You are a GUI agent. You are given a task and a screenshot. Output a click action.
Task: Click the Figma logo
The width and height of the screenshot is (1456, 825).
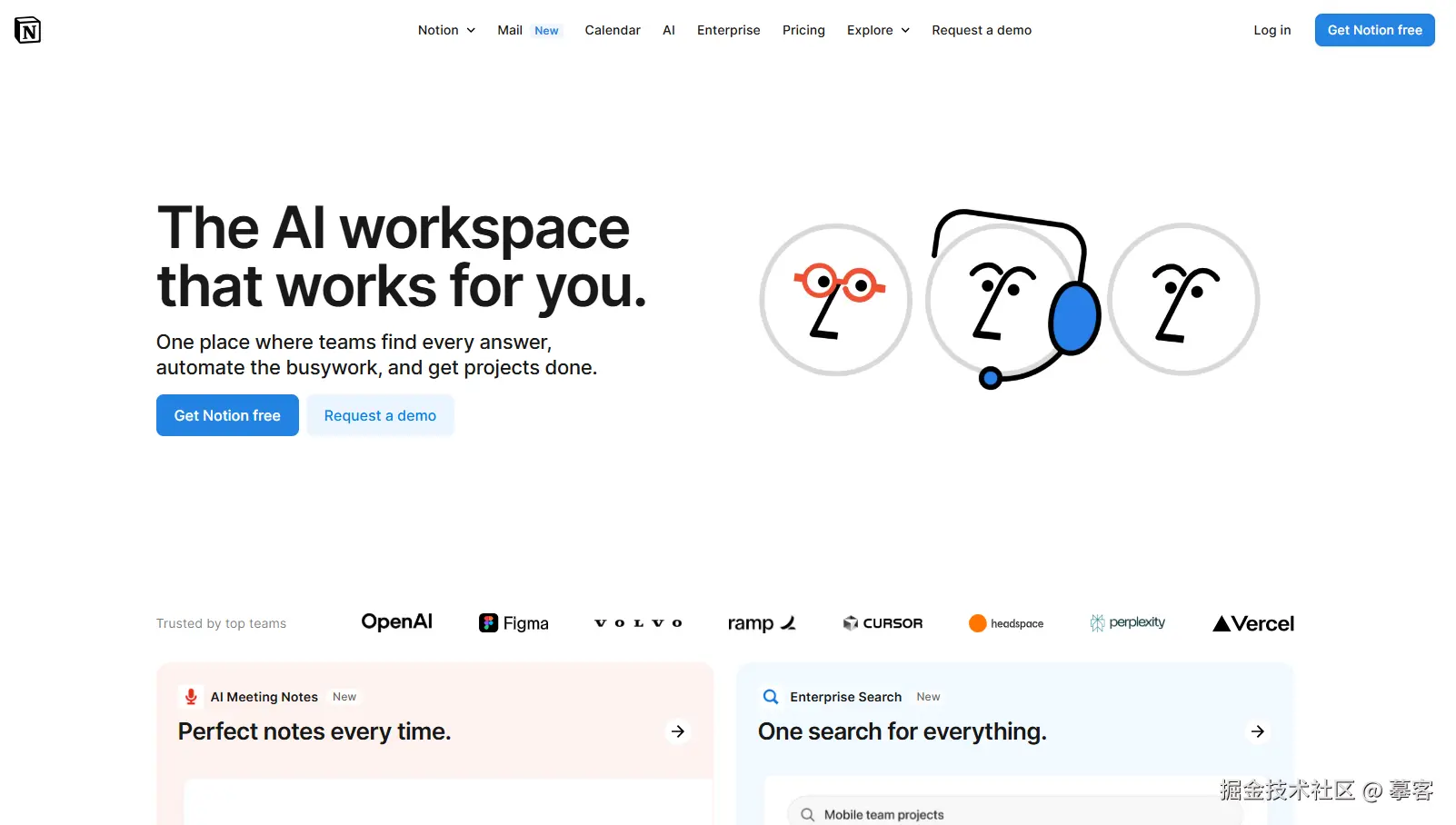coord(514,623)
